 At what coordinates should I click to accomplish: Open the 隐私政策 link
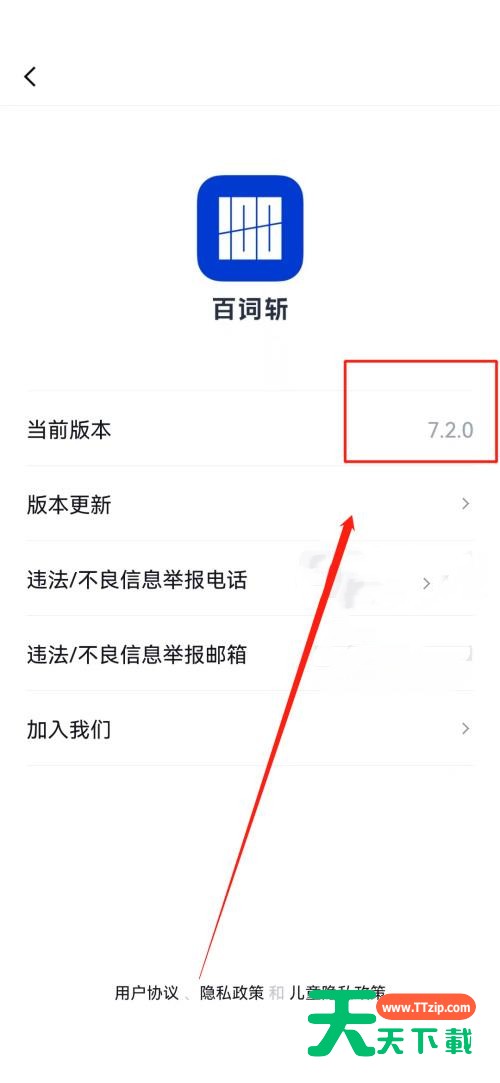pyautogui.click(x=231, y=993)
